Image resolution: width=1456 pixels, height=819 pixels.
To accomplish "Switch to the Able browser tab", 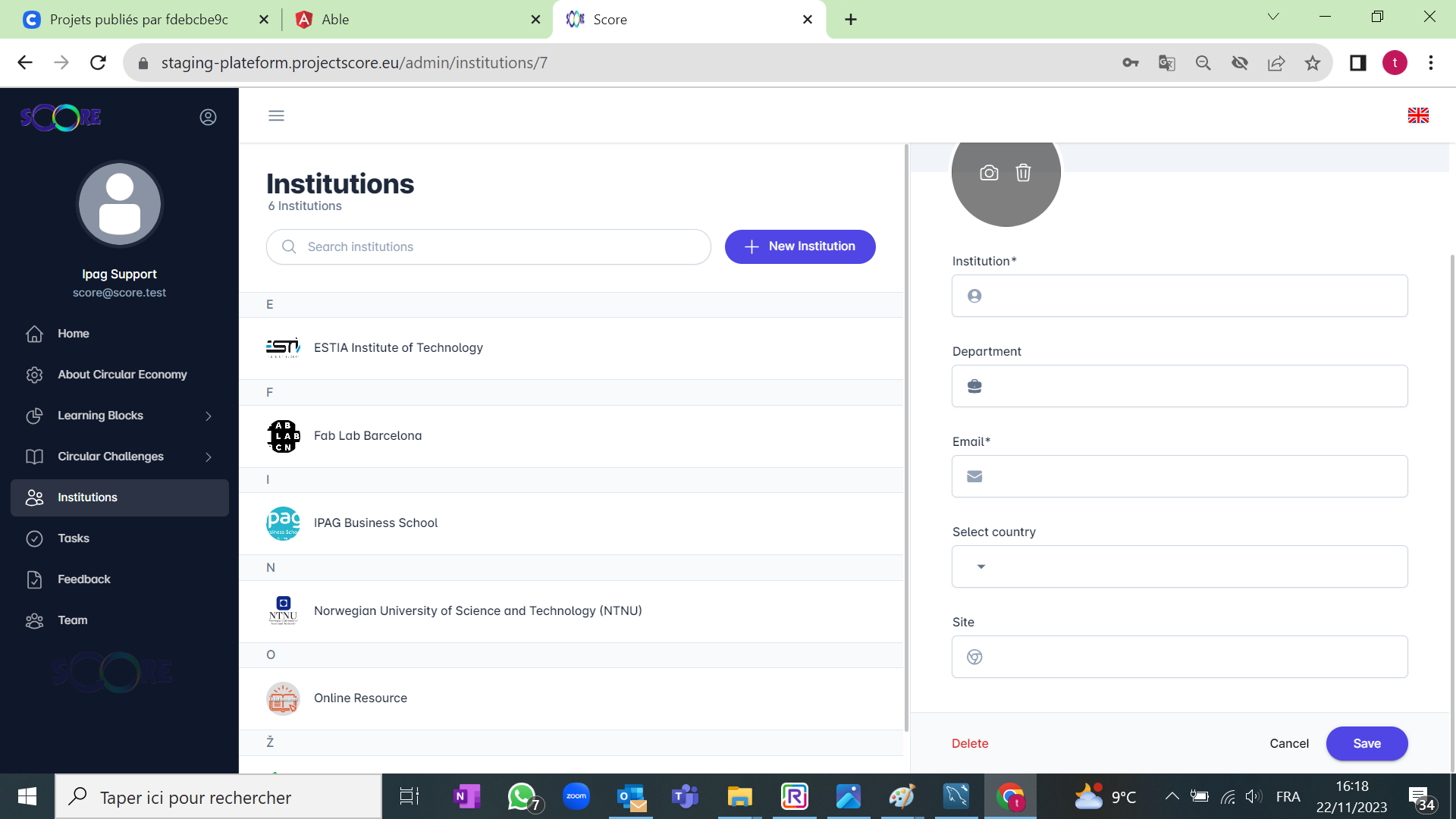I will pyautogui.click(x=409, y=20).
